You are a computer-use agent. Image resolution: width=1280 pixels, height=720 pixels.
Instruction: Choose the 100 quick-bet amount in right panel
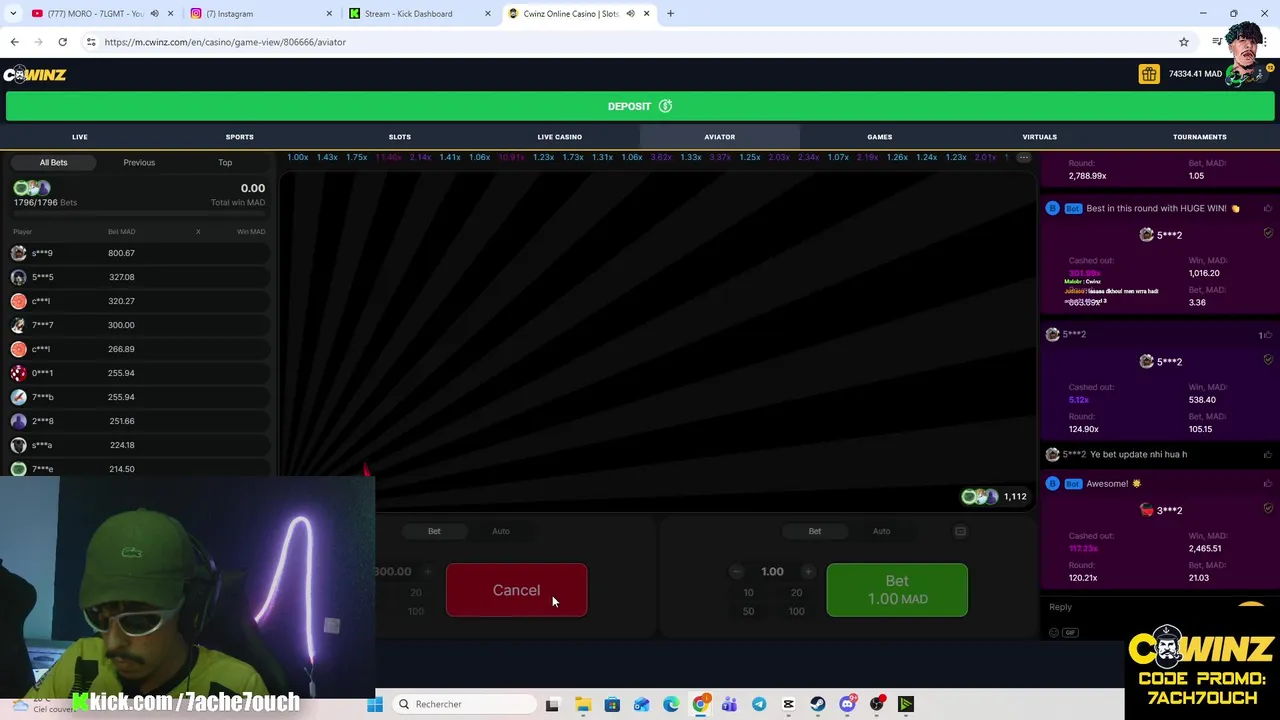point(796,611)
